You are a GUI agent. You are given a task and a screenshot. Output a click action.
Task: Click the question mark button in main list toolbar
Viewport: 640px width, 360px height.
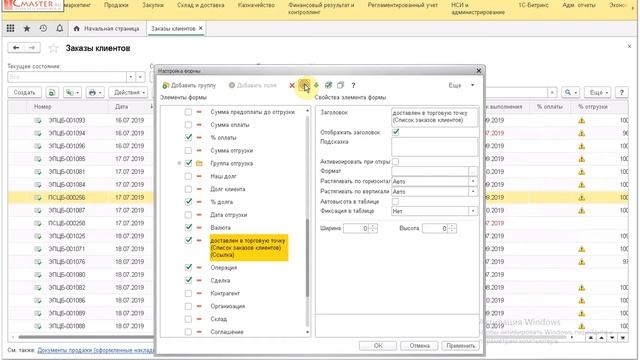click(622, 93)
